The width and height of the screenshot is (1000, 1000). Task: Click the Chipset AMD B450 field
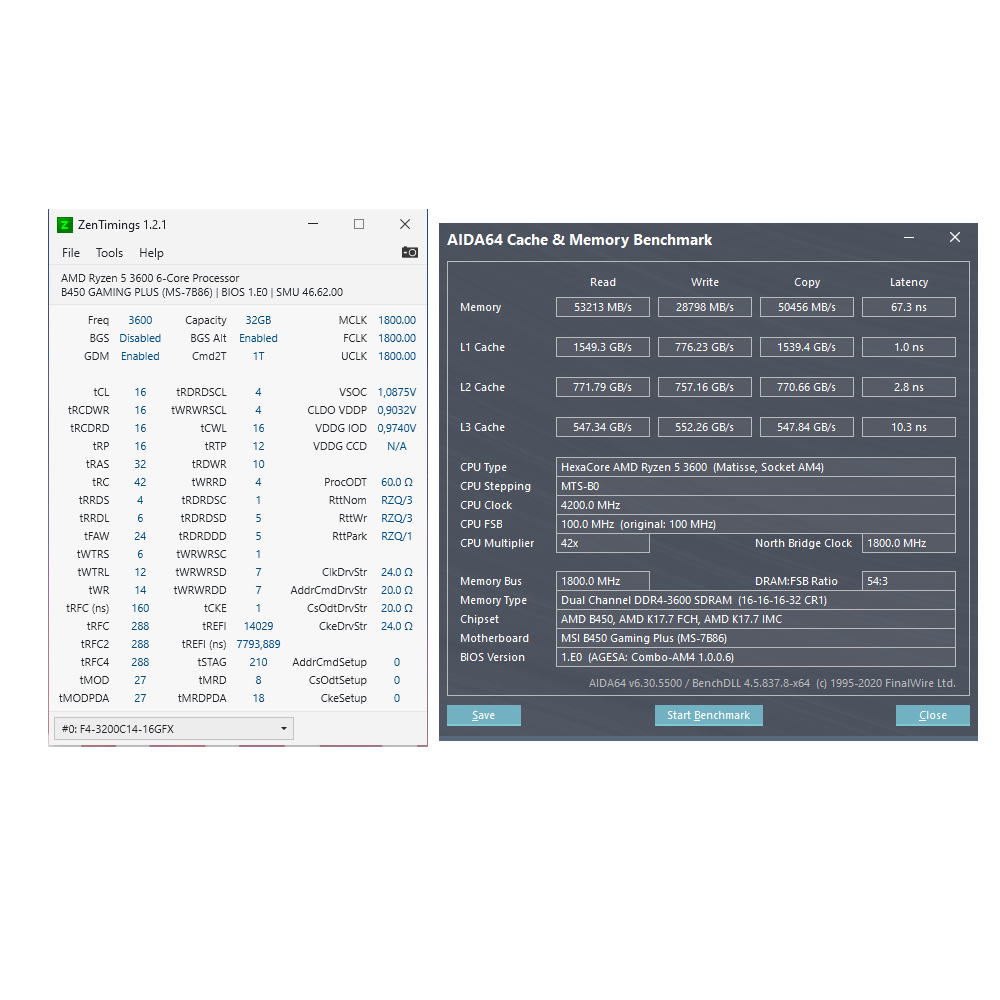click(x=756, y=619)
